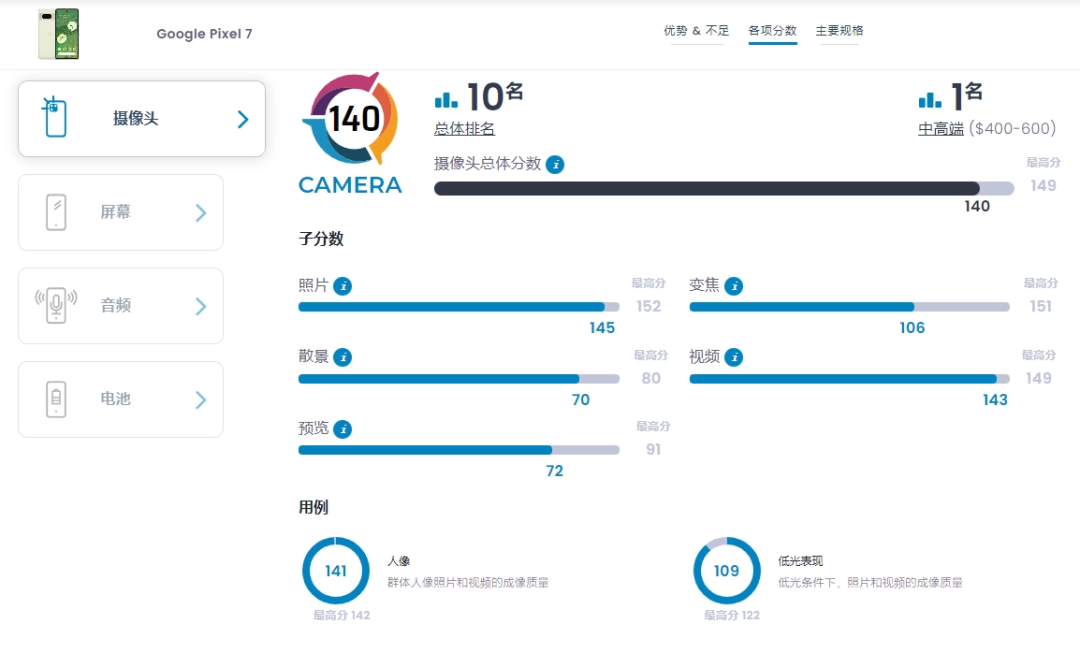Open the info icon next to 散景
This screenshot has width=1080, height=653.
pos(342,357)
